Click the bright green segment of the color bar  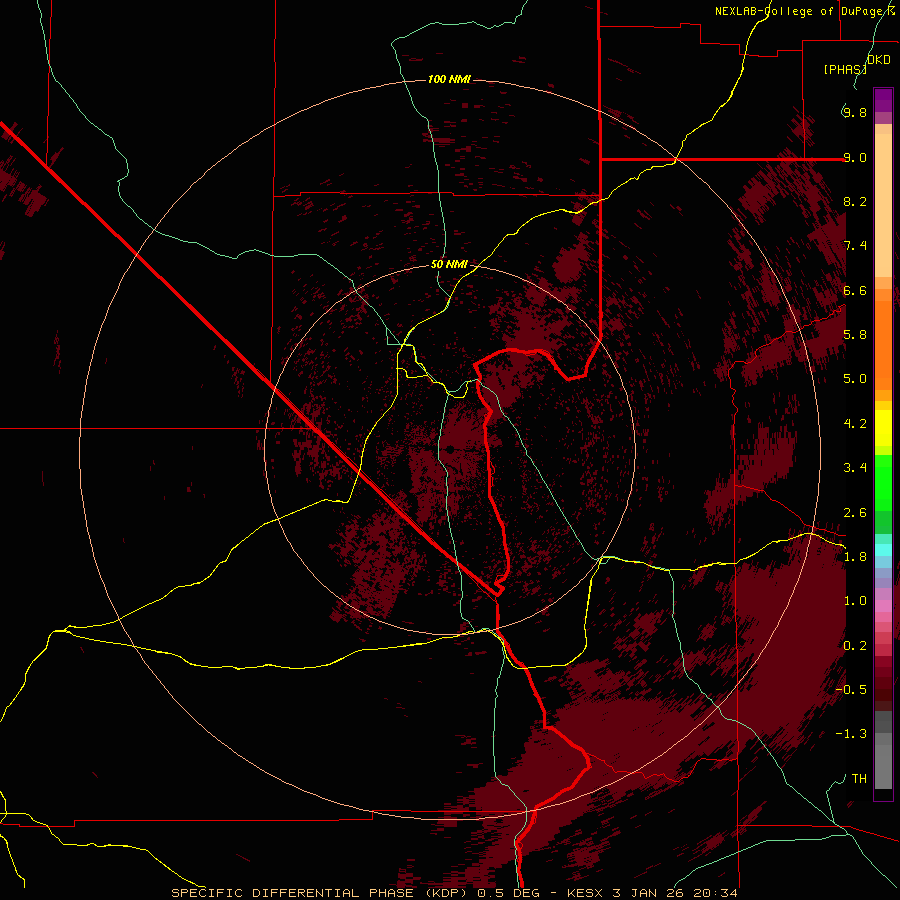(x=883, y=483)
